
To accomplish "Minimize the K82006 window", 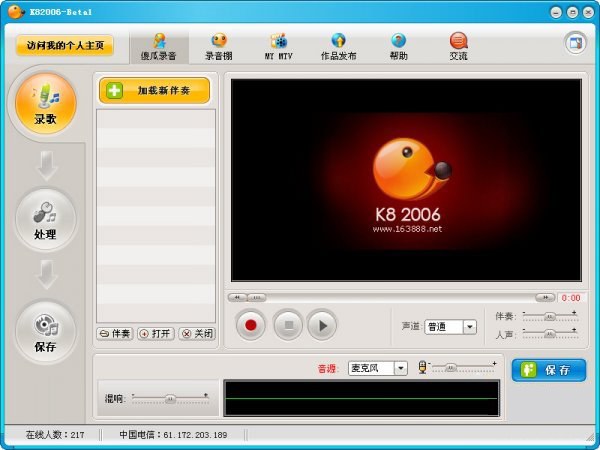I will pyautogui.click(x=556, y=12).
